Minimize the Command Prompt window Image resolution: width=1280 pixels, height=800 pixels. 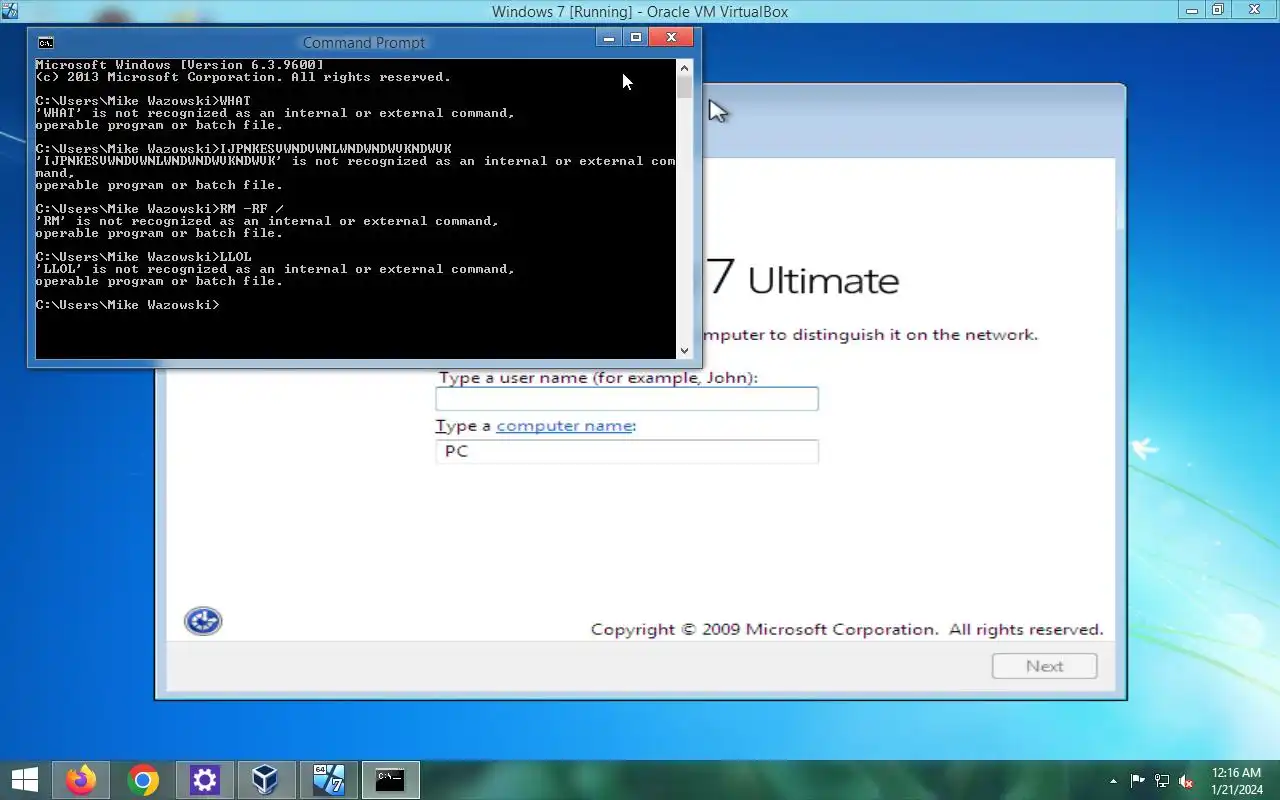pyautogui.click(x=609, y=38)
